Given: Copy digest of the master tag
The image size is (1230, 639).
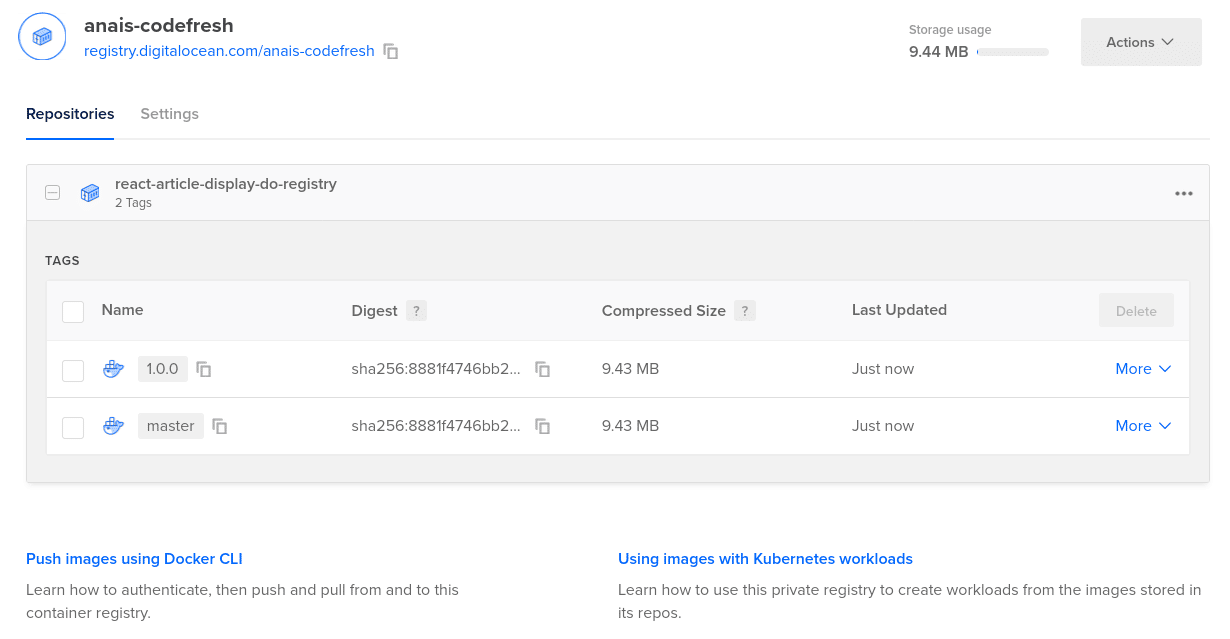Looking at the screenshot, I should tap(543, 427).
